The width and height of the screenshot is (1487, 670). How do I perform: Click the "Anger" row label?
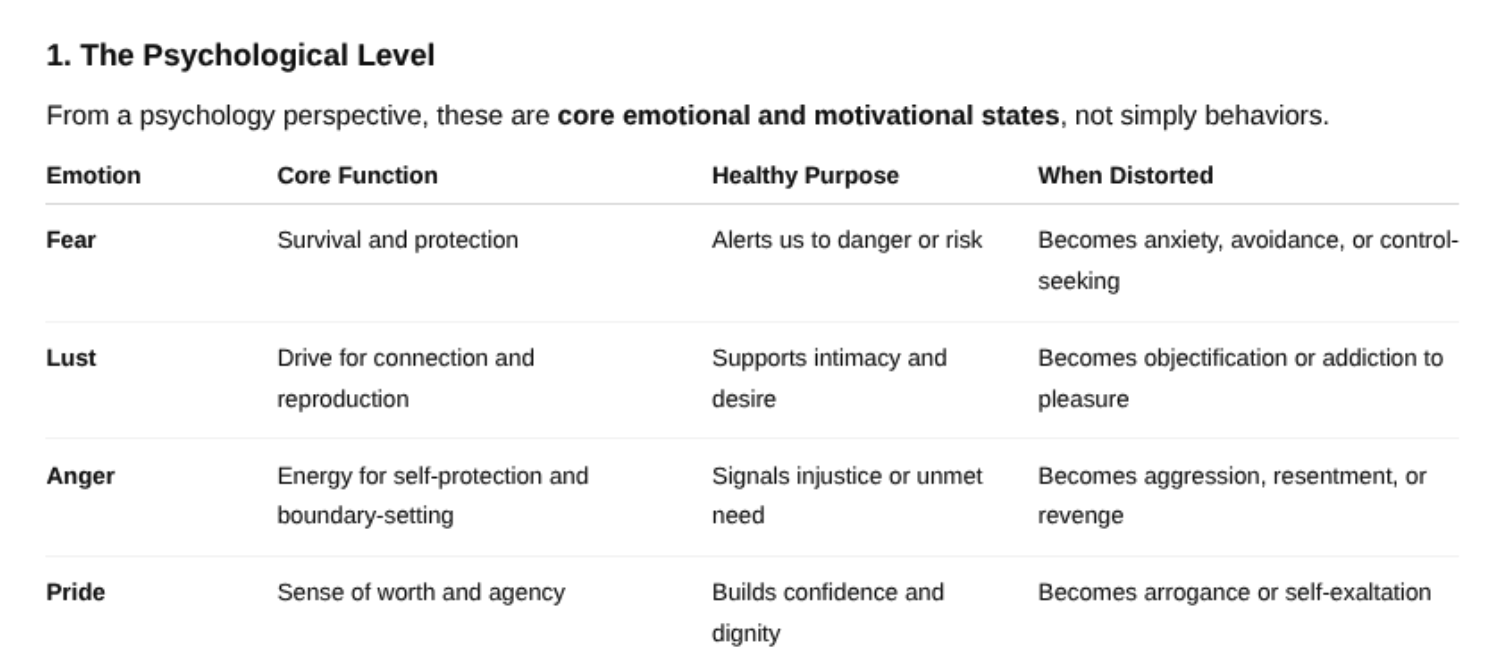80,476
